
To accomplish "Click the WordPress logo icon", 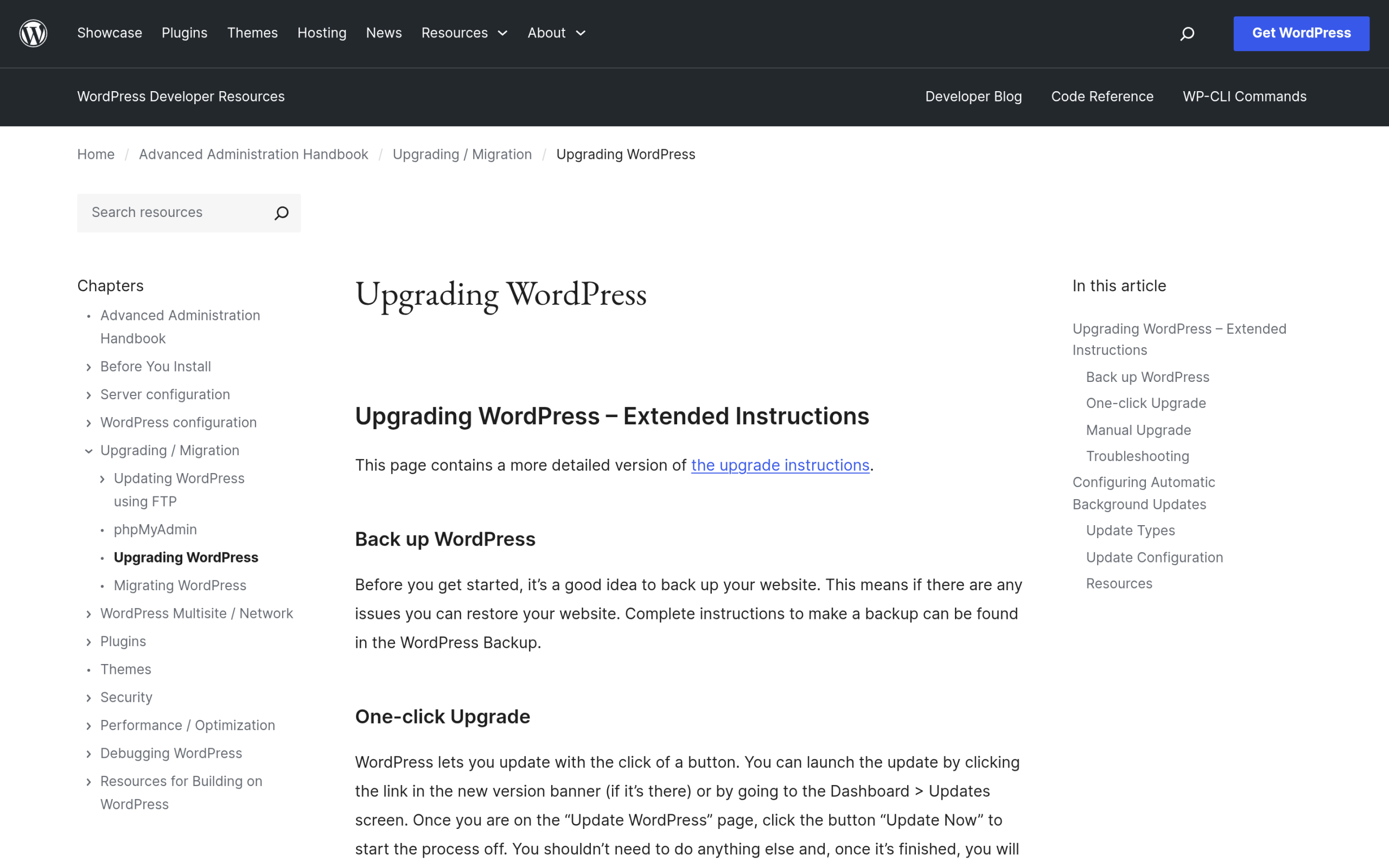I will pos(33,33).
